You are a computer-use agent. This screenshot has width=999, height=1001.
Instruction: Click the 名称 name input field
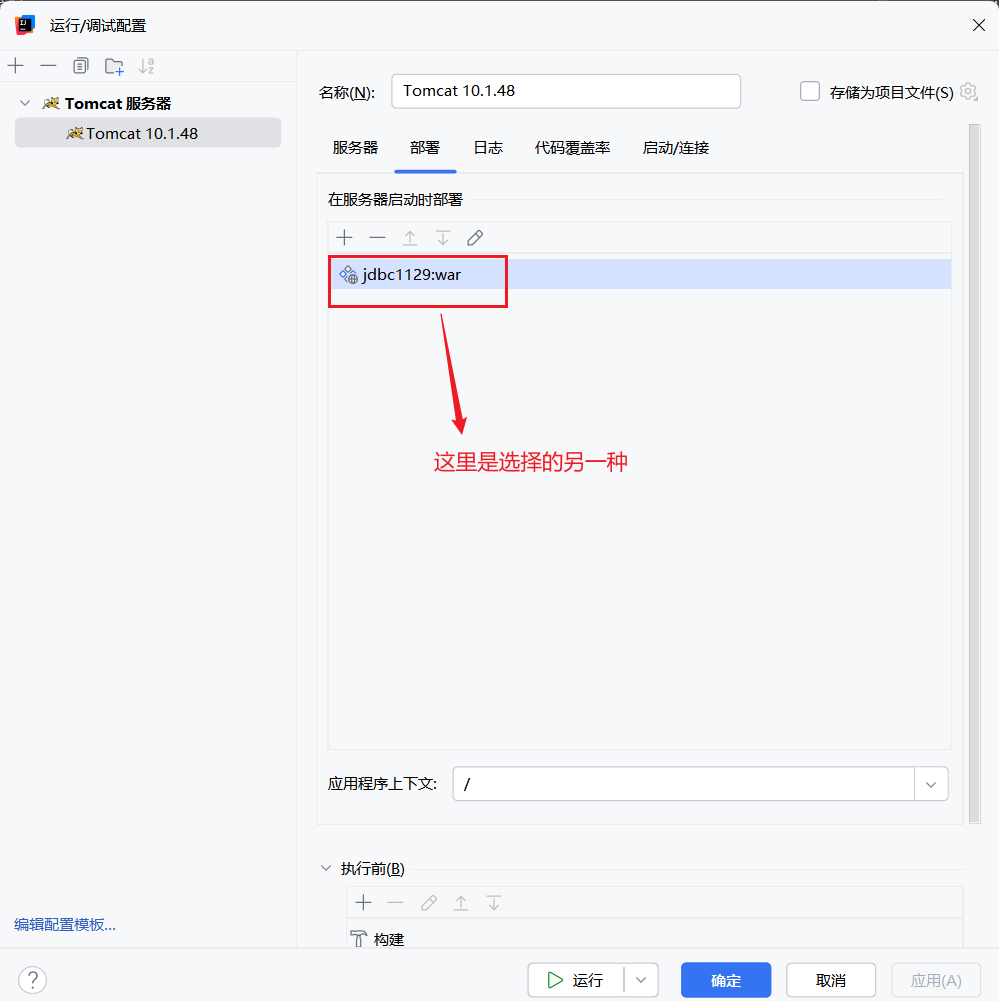(x=566, y=91)
